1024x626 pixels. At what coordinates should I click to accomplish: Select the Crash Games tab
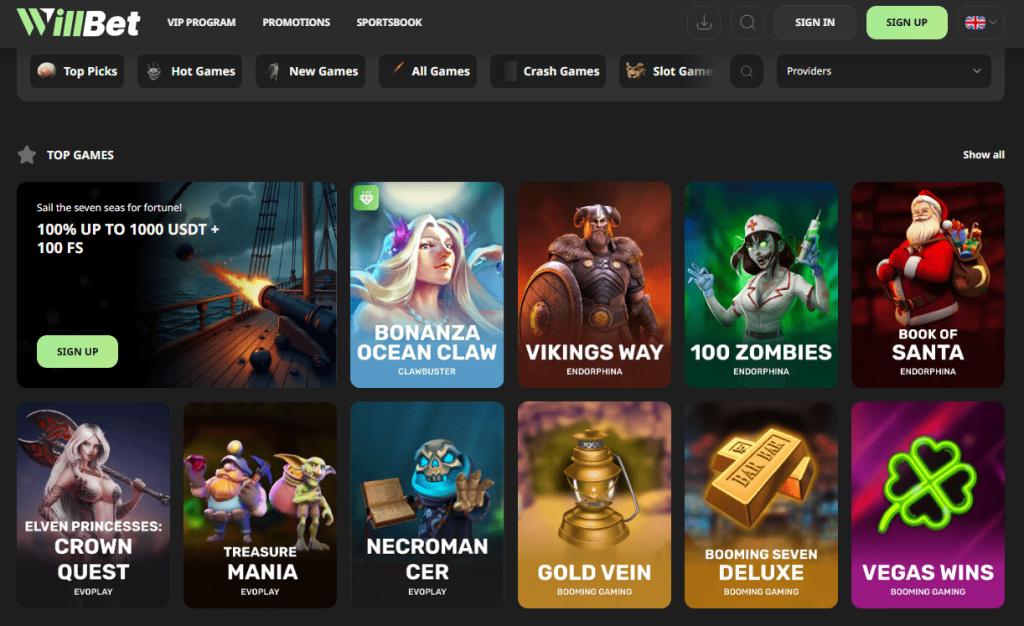548,71
